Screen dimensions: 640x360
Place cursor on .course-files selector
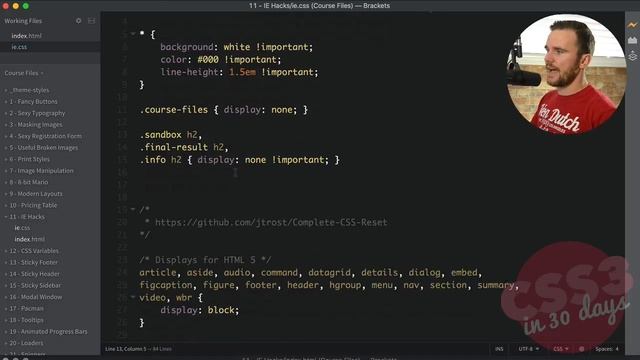click(173, 110)
